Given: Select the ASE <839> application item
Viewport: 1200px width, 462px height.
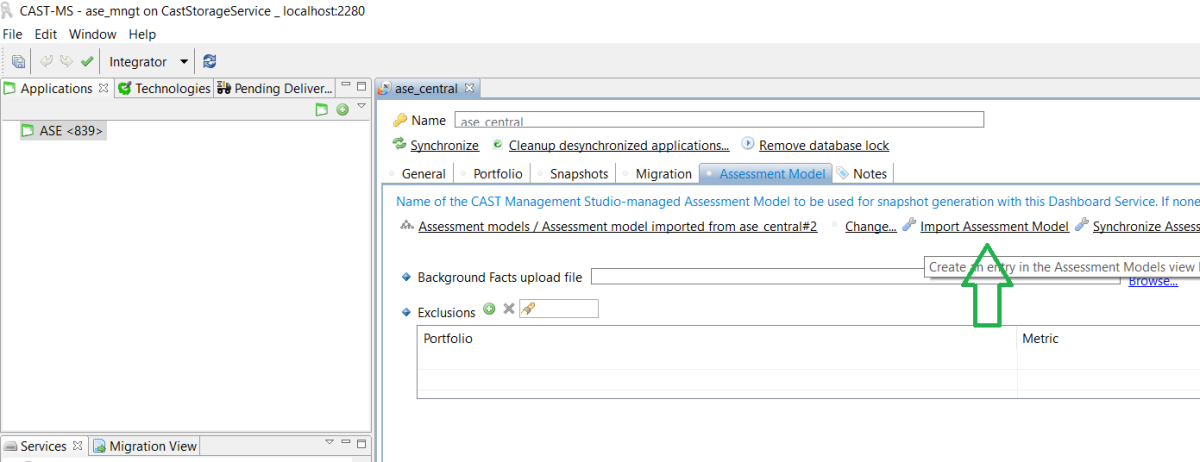Looking at the screenshot, I should pos(70,130).
